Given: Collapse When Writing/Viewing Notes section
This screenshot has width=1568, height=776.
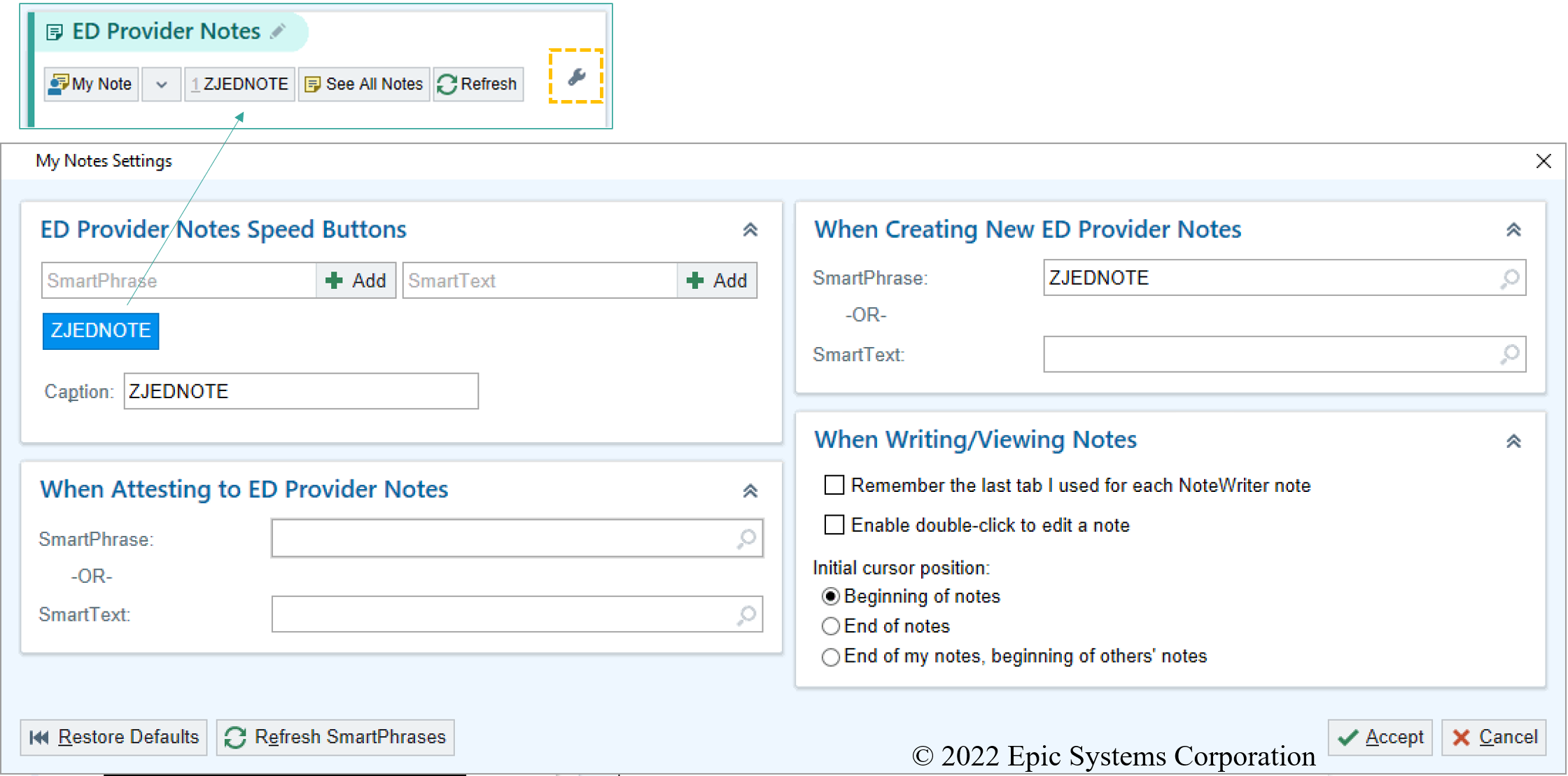Looking at the screenshot, I should point(1513,441).
